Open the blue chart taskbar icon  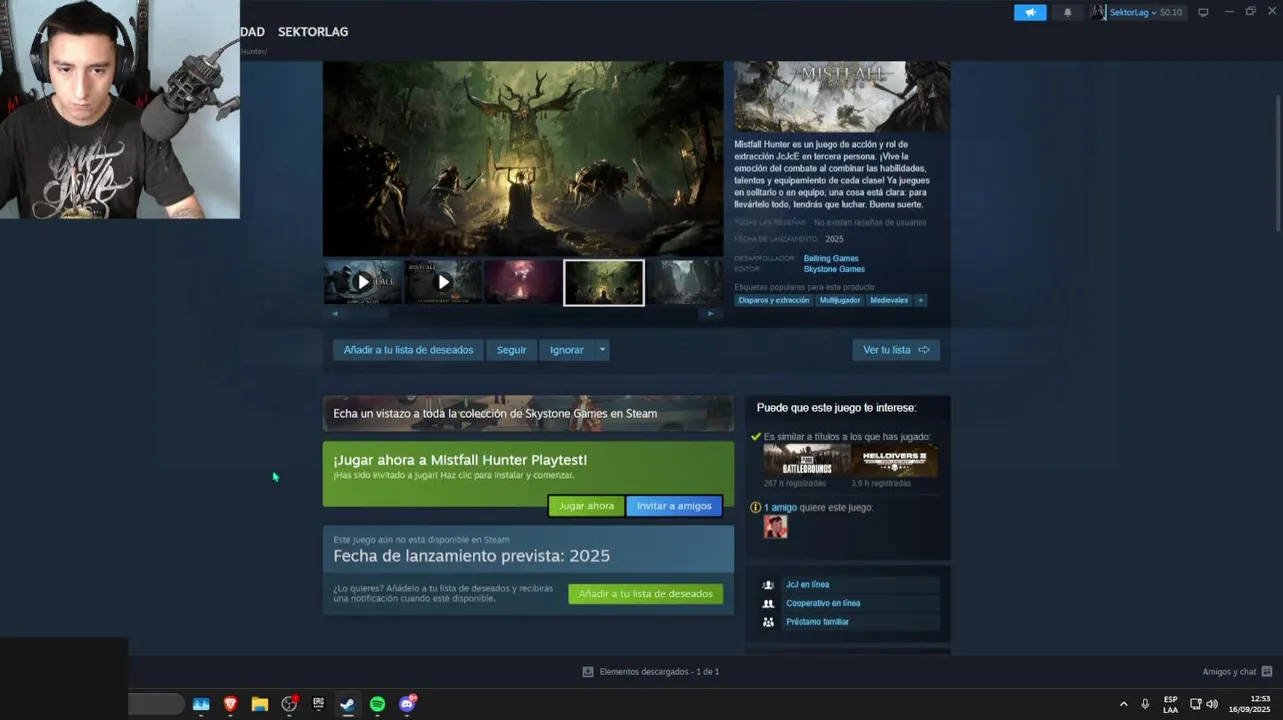pyautogui.click(x=201, y=704)
